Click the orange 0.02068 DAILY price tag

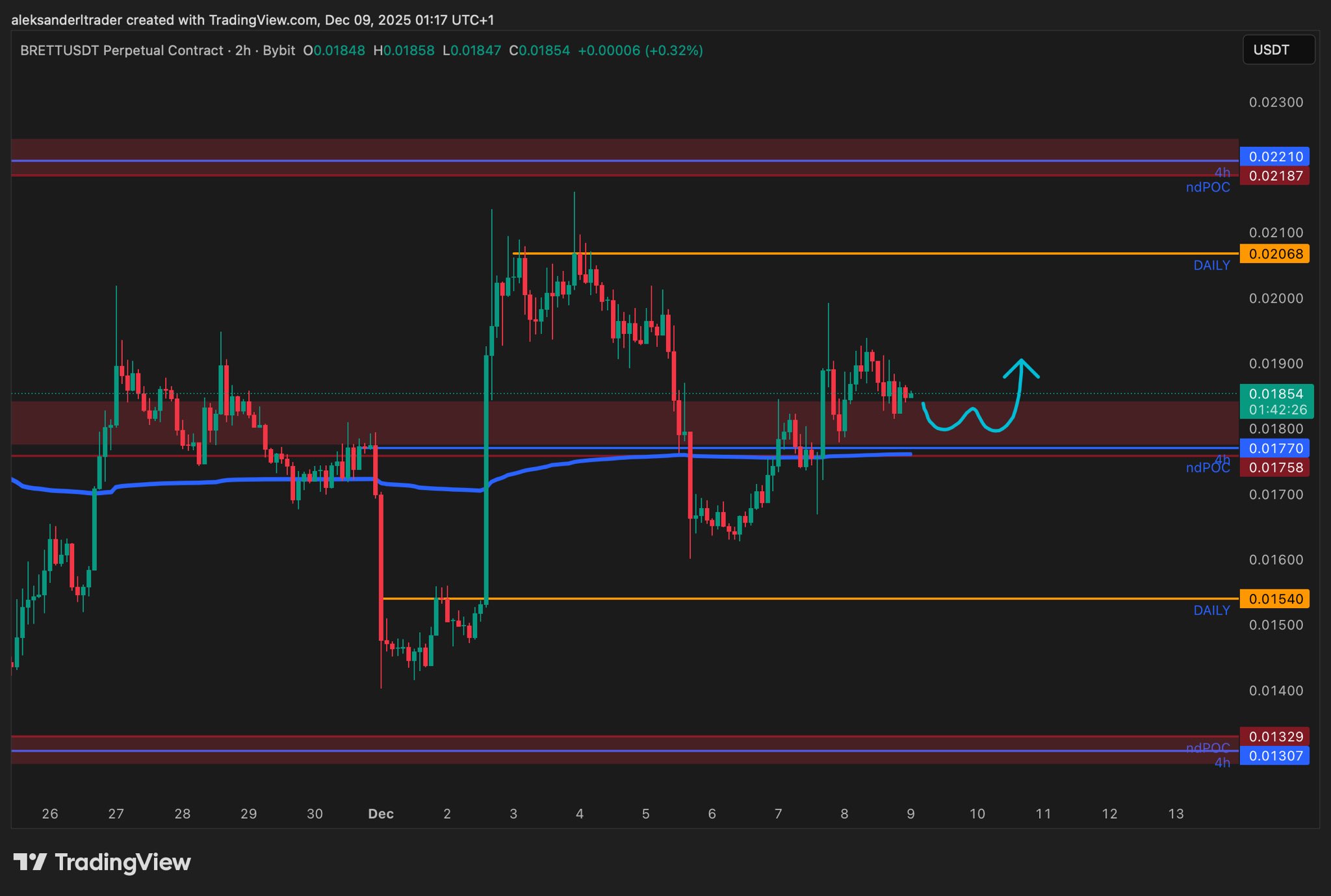(x=1274, y=254)
